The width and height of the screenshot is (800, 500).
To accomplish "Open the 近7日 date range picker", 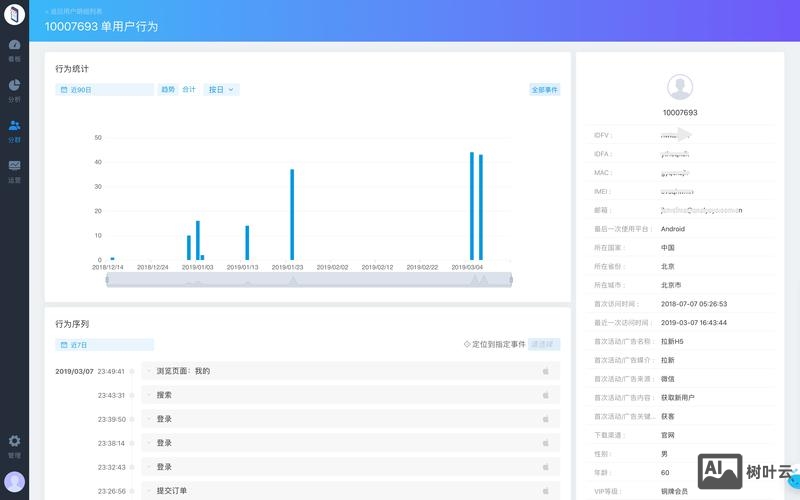I will click(x=105, y=345).
